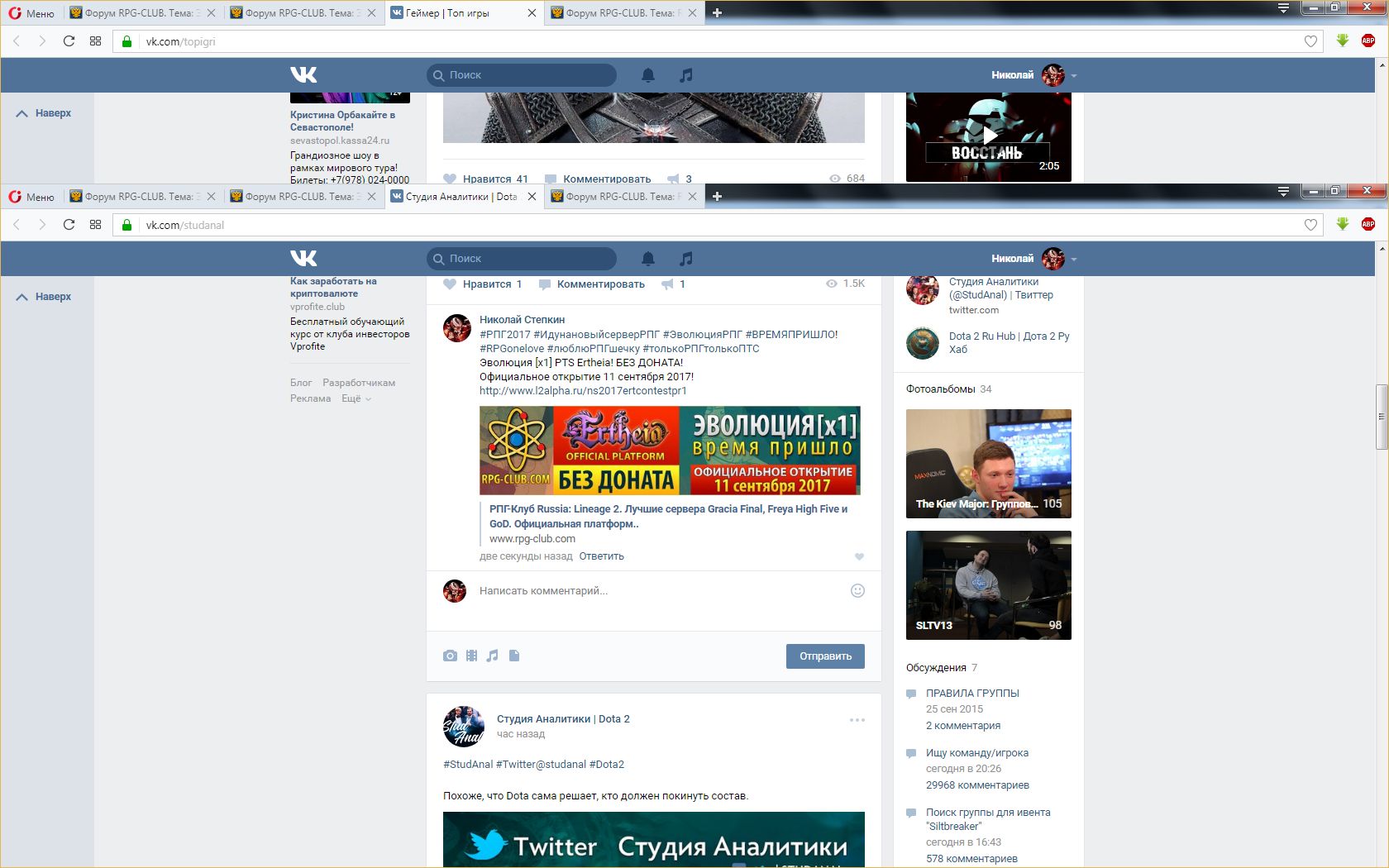The image size is (1389, 868).
Task: Expand the Ещё footer menu
Action: 356,398
